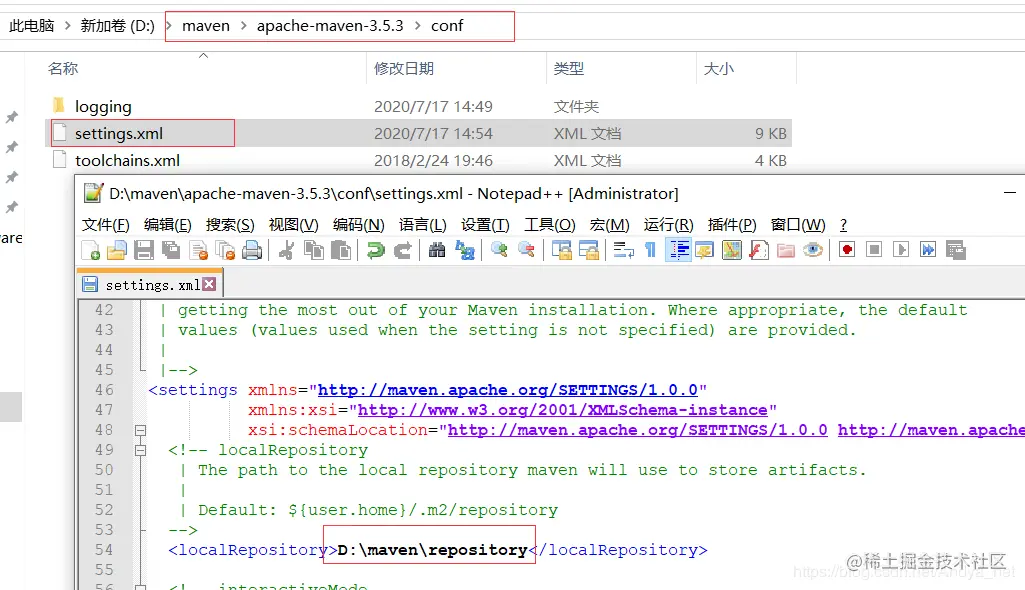
Task: Click the first schemaLocation link on line 48
Action: [x=637, y=431]
